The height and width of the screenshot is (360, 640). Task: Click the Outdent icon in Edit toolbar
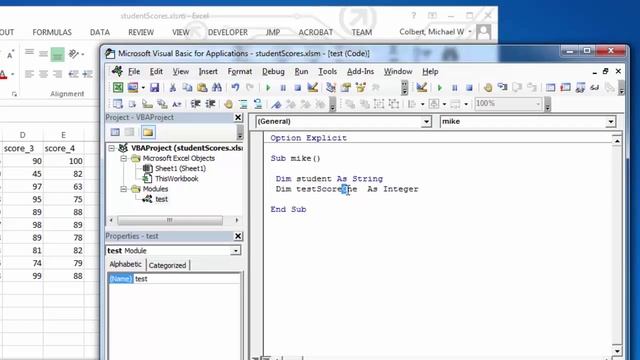click(210, 104)
